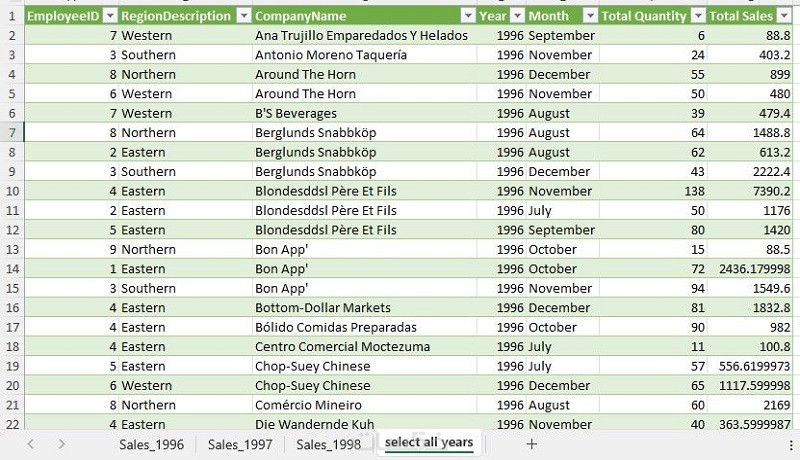800x460 pixels.
Task: Open the Year column filter dropdown
Action: [516, 16]
